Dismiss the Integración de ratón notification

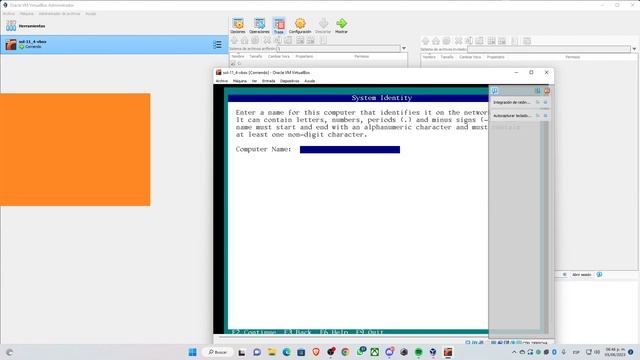click(x=546, y=102)
